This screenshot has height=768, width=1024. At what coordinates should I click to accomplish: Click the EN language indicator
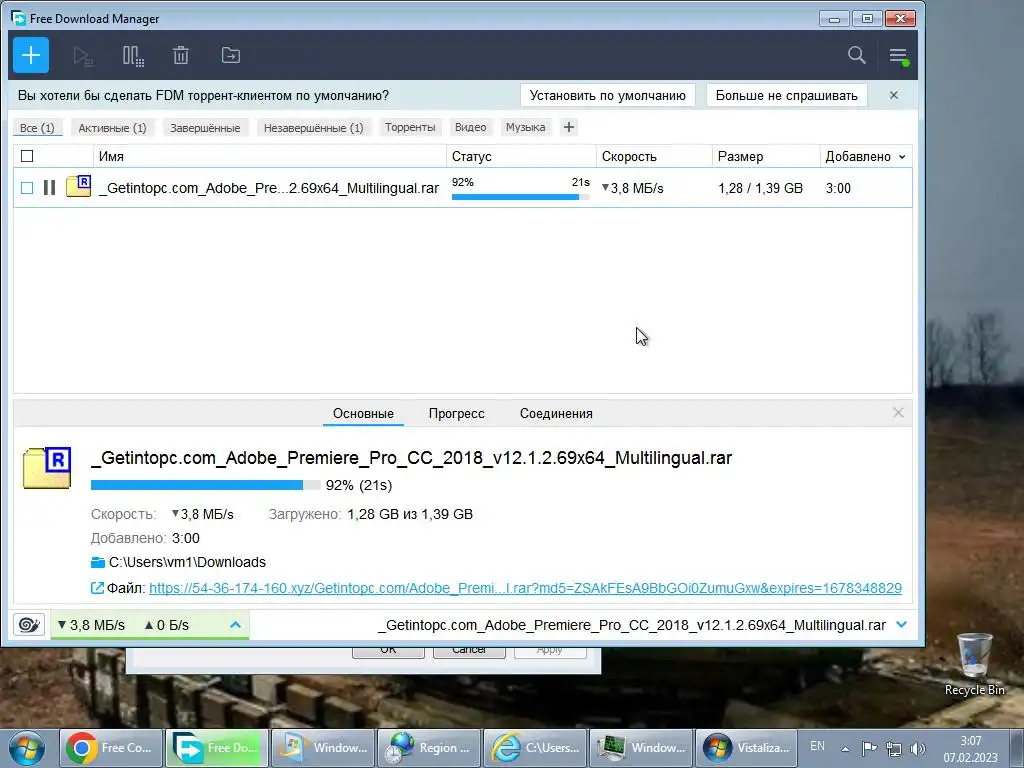[817, 746]
